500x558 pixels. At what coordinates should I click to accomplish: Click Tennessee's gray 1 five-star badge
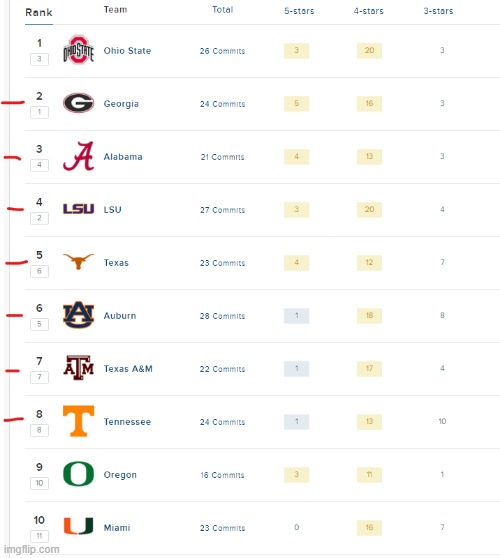pos(296,422)
